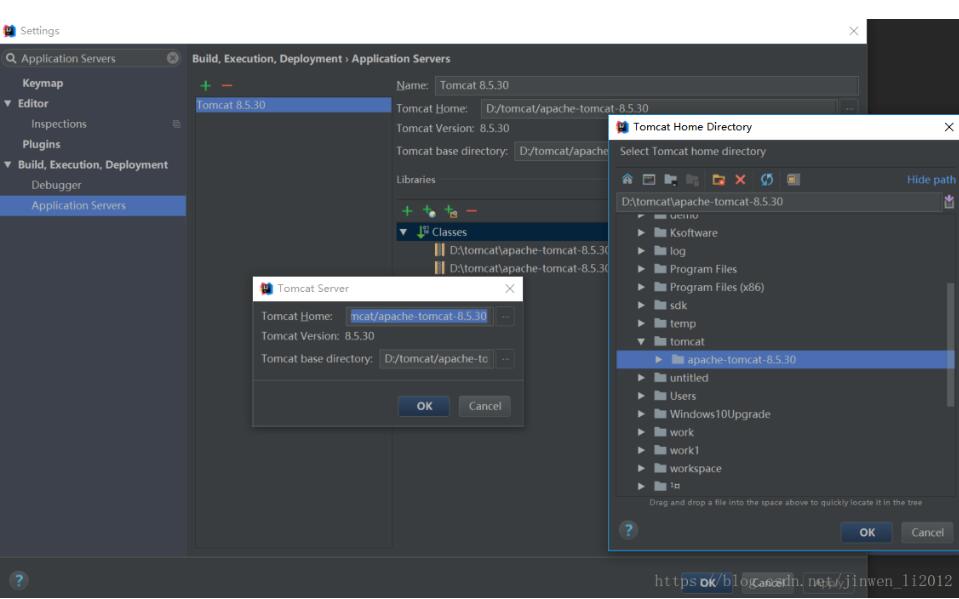Expand the Program Files (x86) folder

pyautogui.click(x=642, y=287)
